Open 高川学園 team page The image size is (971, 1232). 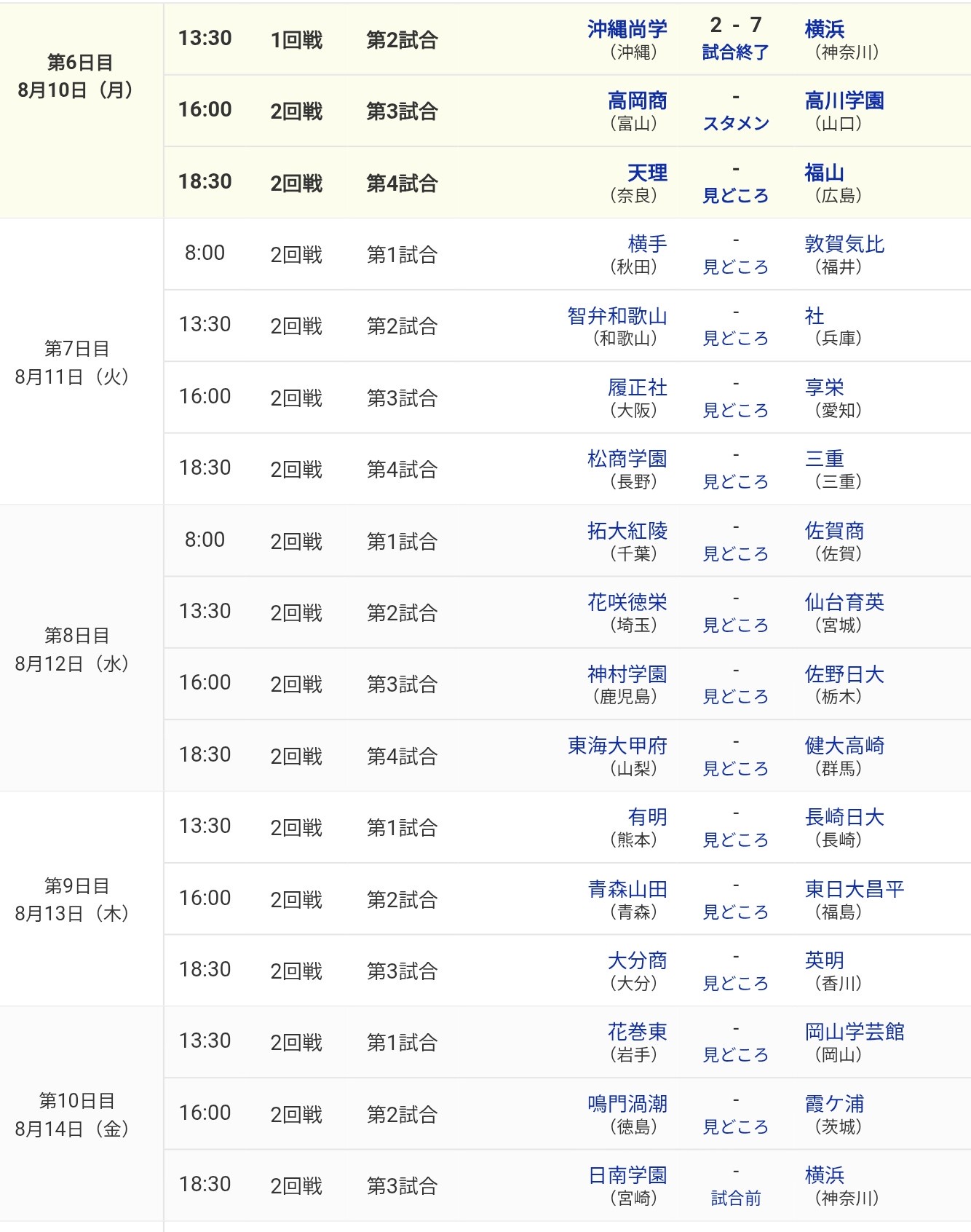pyautogui.click(x=844, y=100)
